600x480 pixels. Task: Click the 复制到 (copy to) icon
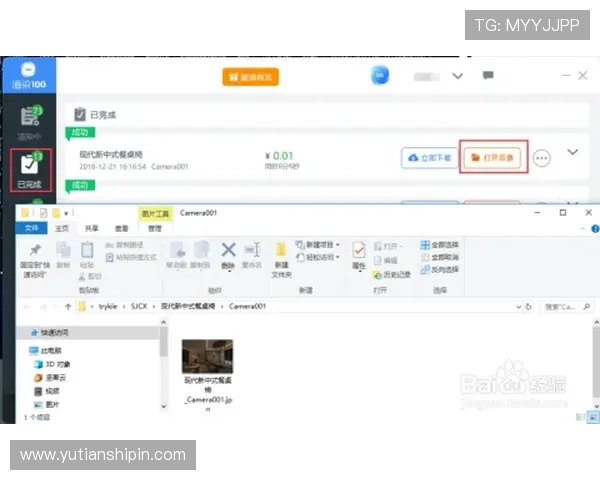pos(201,250)
